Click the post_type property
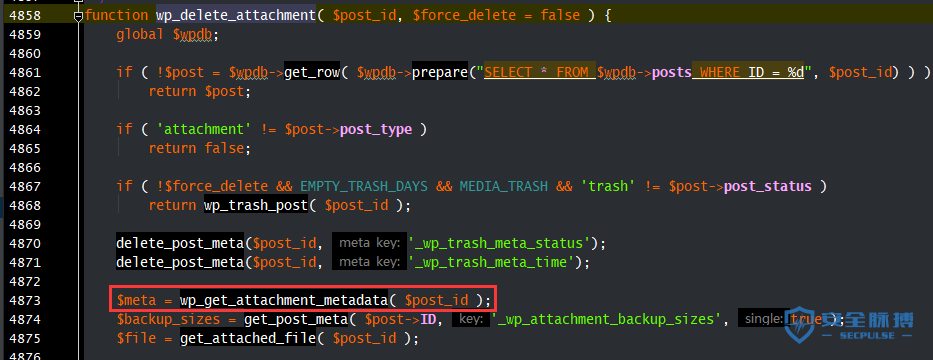The image size is (933, 360). (375, 129)
